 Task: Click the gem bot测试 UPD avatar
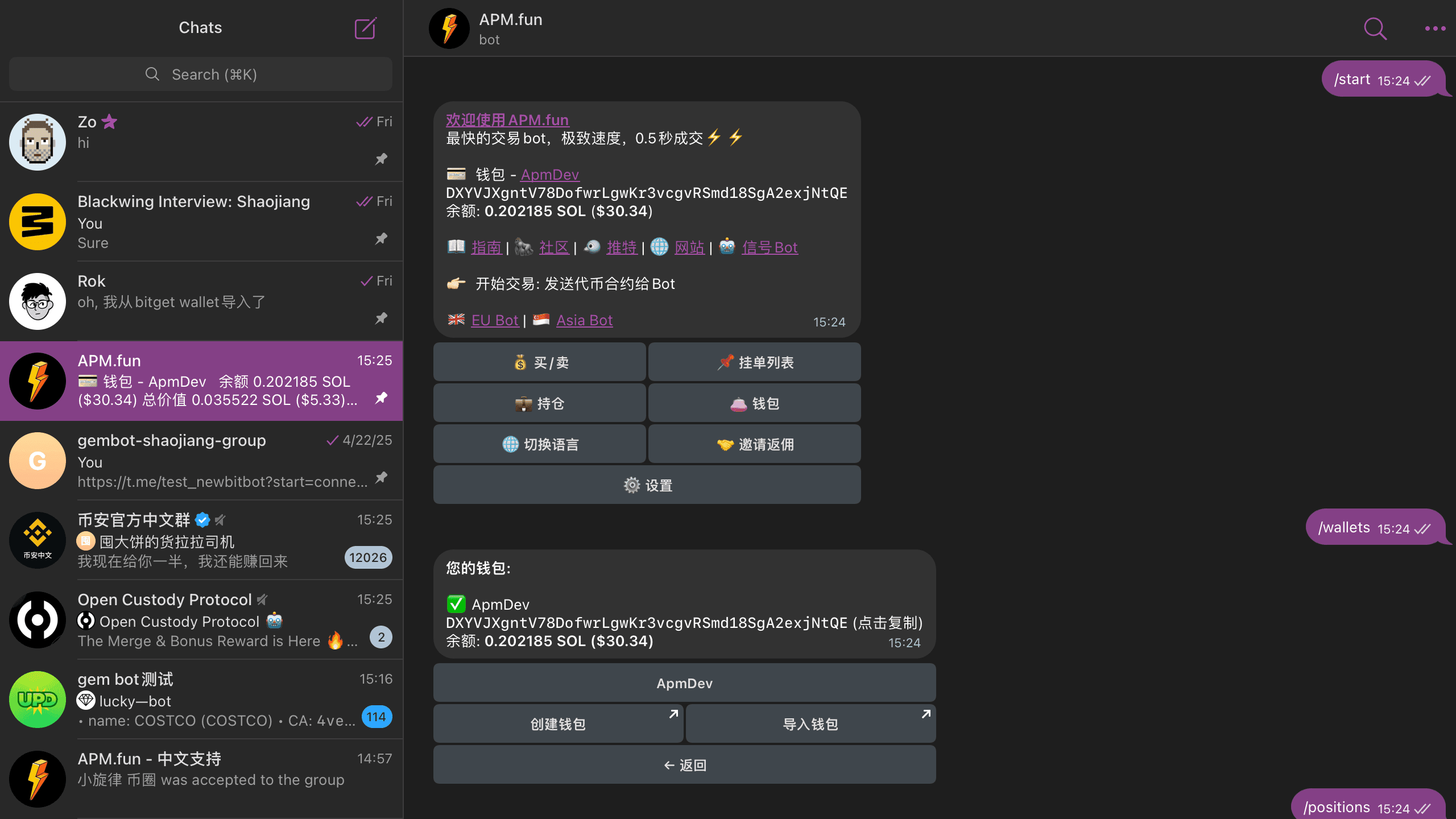38,699
